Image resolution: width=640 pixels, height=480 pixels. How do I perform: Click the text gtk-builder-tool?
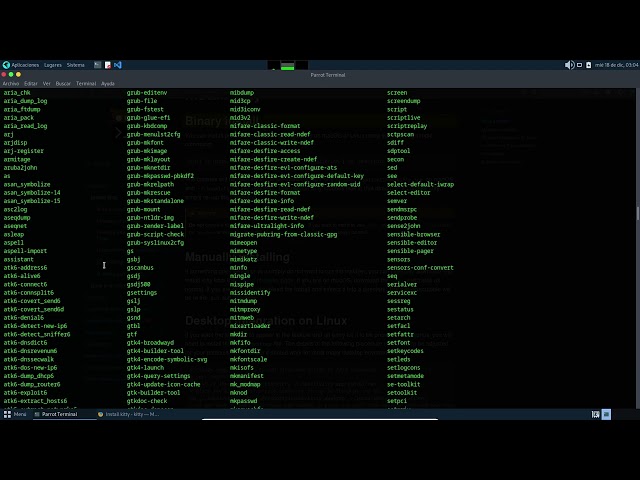pos(153,393)
